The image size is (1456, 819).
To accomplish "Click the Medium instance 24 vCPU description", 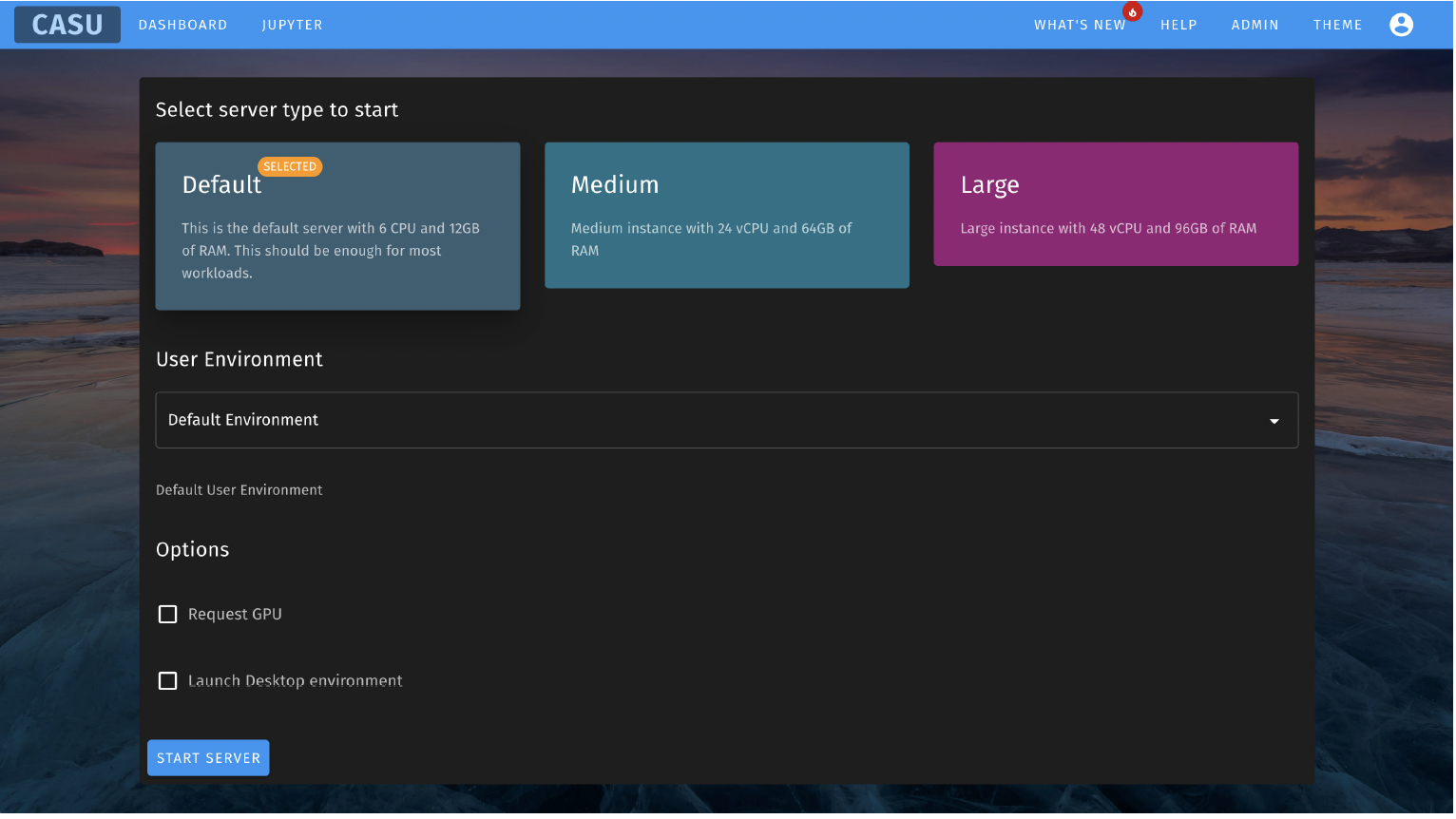I will (x=713, y=240).
